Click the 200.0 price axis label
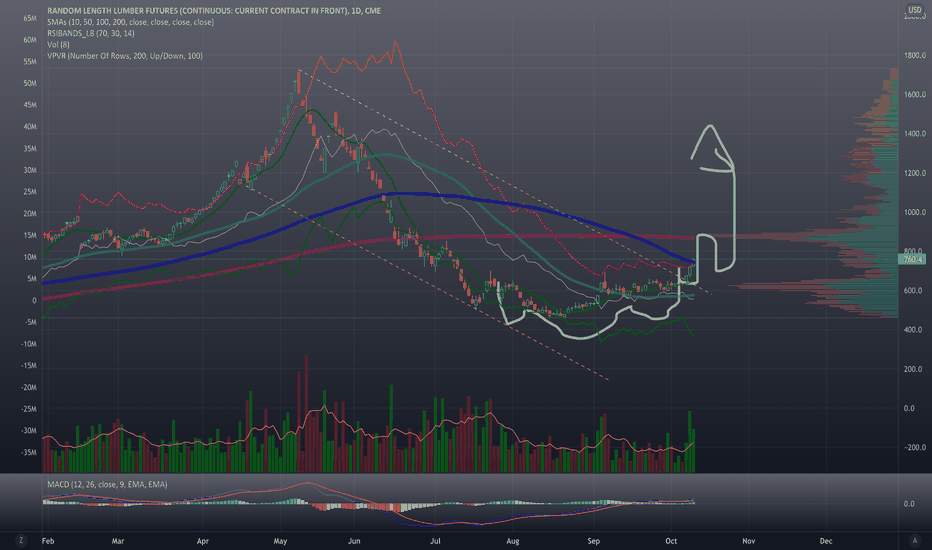This screenshot has width=932, height=550. 913,369
